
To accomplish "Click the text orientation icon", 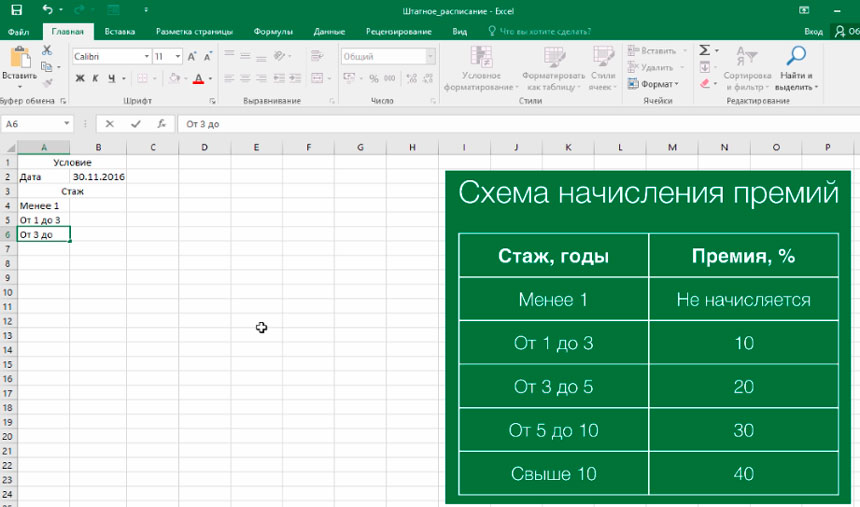I will 280,55.
